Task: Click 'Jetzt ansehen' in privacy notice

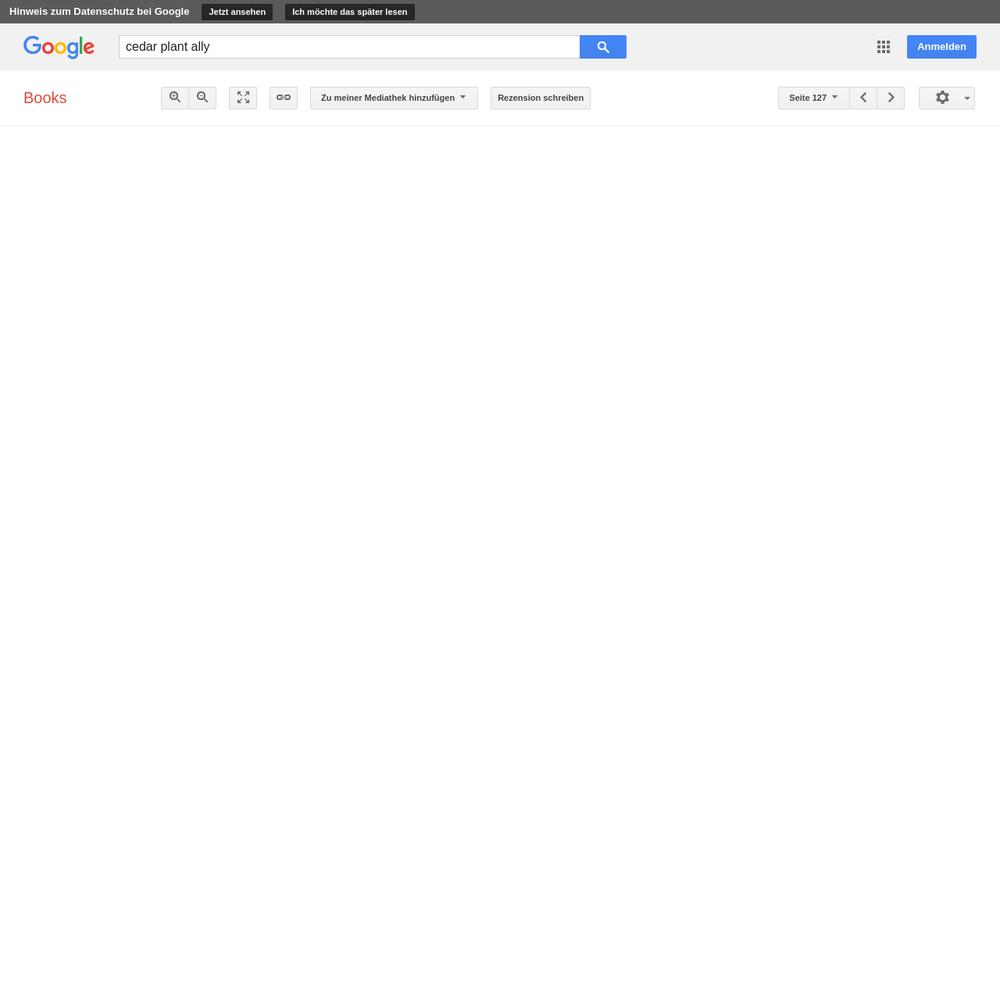Action: pyautogui.click(x=237, y=11)
